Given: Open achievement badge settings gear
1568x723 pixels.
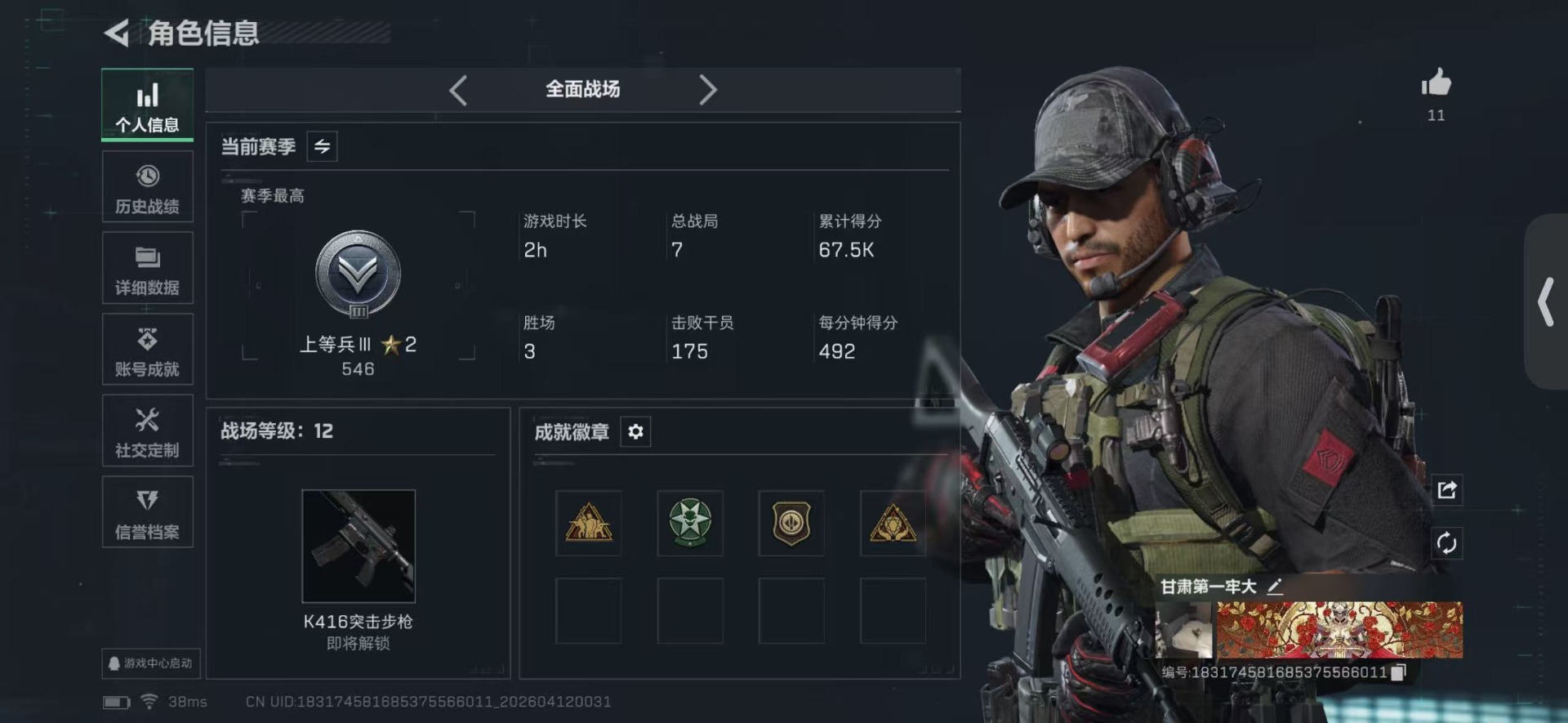Looking at the screenshot, I should pyautogui.click(x=635, y=431).
